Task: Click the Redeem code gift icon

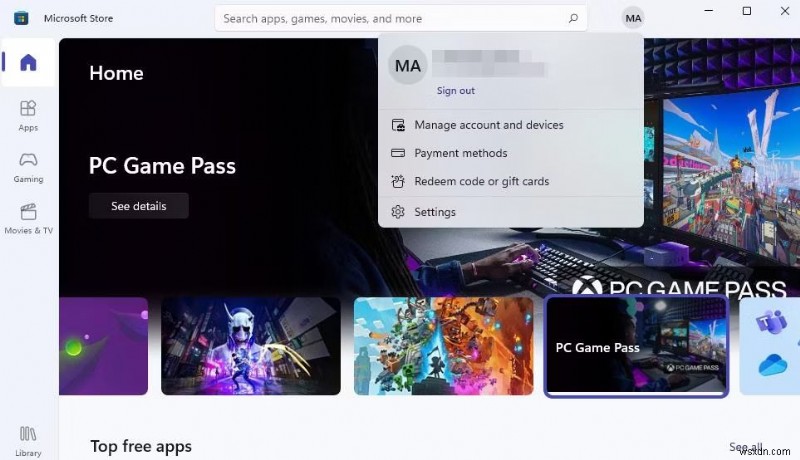Action: (398, 181)
